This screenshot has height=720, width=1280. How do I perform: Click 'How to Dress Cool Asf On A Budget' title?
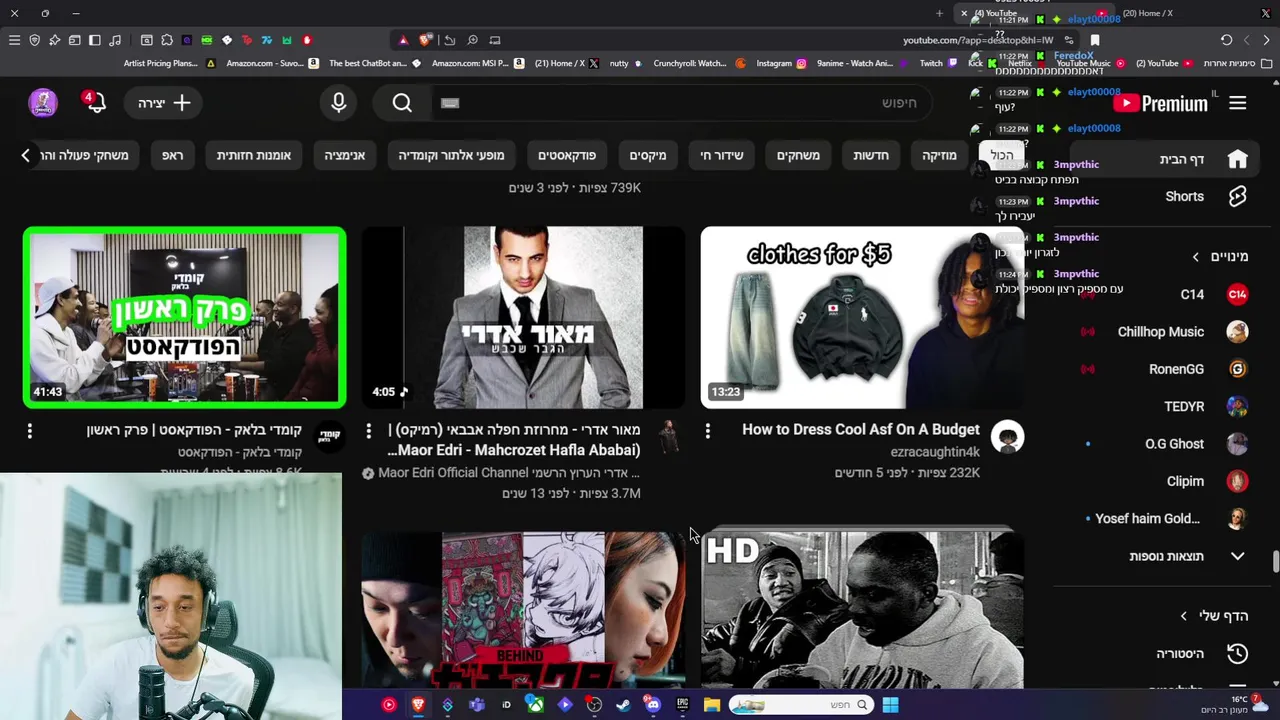point(860,429)
